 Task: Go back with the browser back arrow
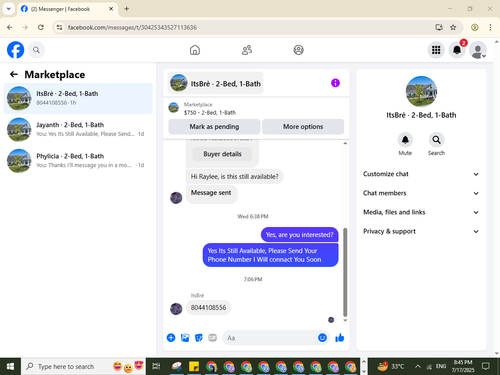pos(10,27)
